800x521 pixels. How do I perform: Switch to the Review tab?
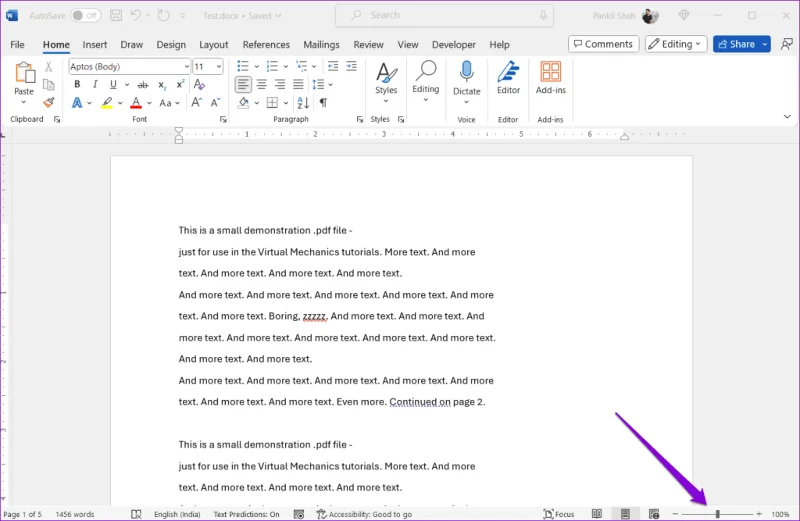(x=368, y=45)
